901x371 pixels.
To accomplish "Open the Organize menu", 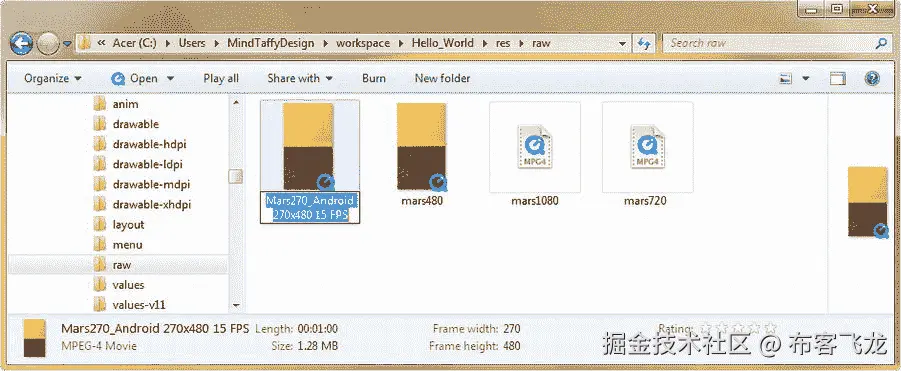I will 53,79.
